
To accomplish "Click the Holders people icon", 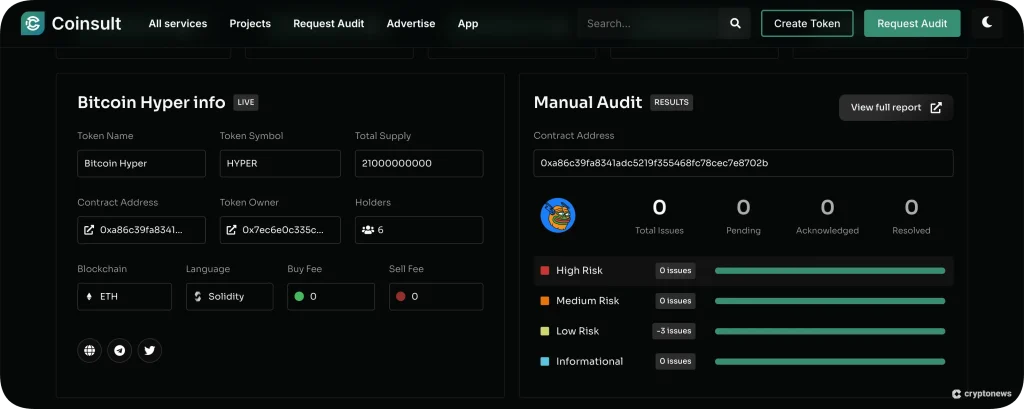I will point(368,230).
